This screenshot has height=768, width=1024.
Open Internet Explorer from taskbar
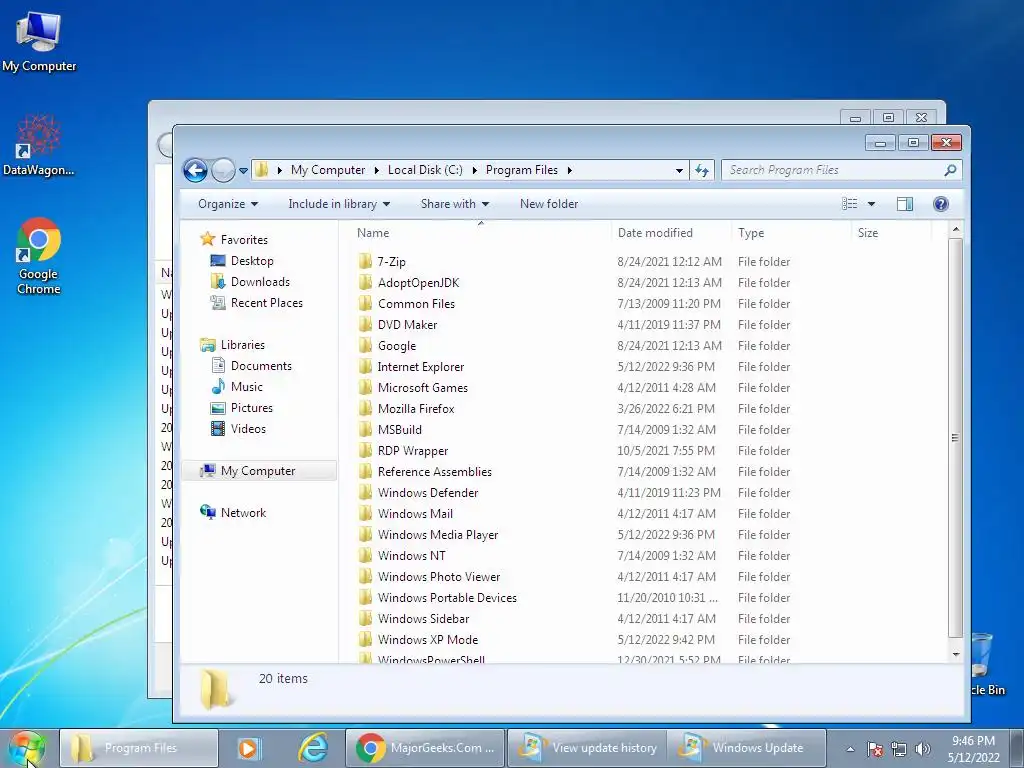[x=313, y=748]
